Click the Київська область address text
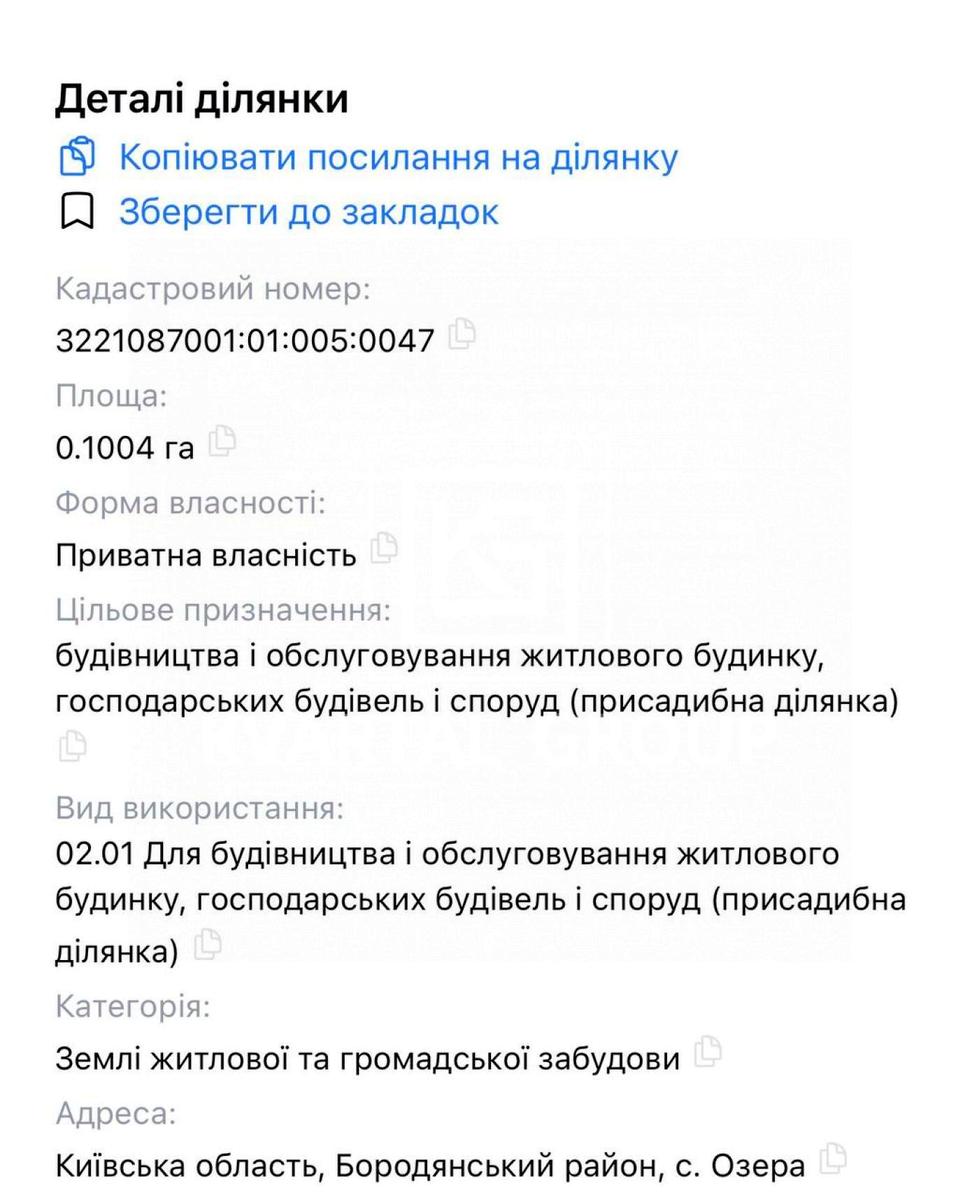979x1200 pixels. (430, 1164)
